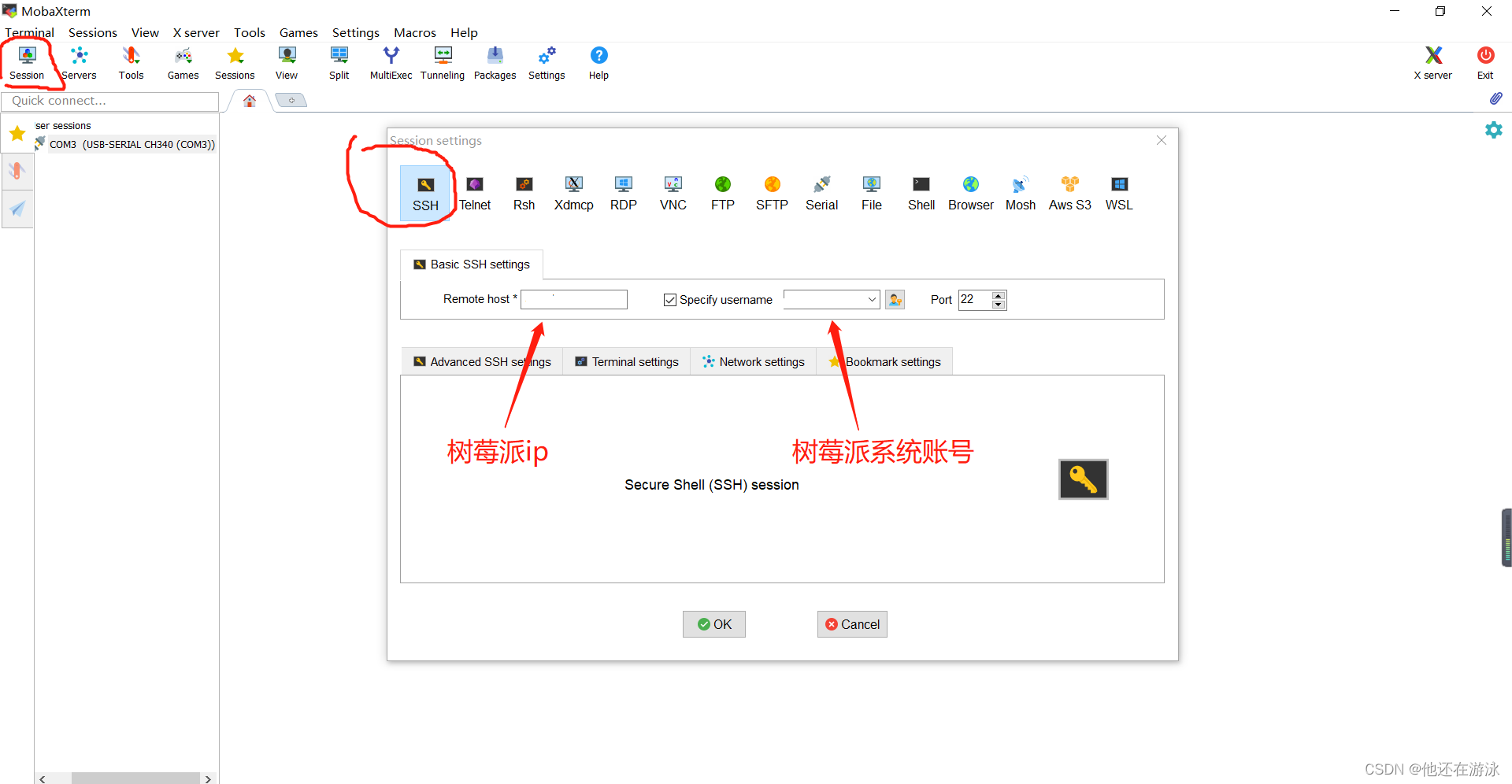Click the View toolbar icon
Image resolution: width=1512 pixels, height=784 pixels.
coord(287,63)
